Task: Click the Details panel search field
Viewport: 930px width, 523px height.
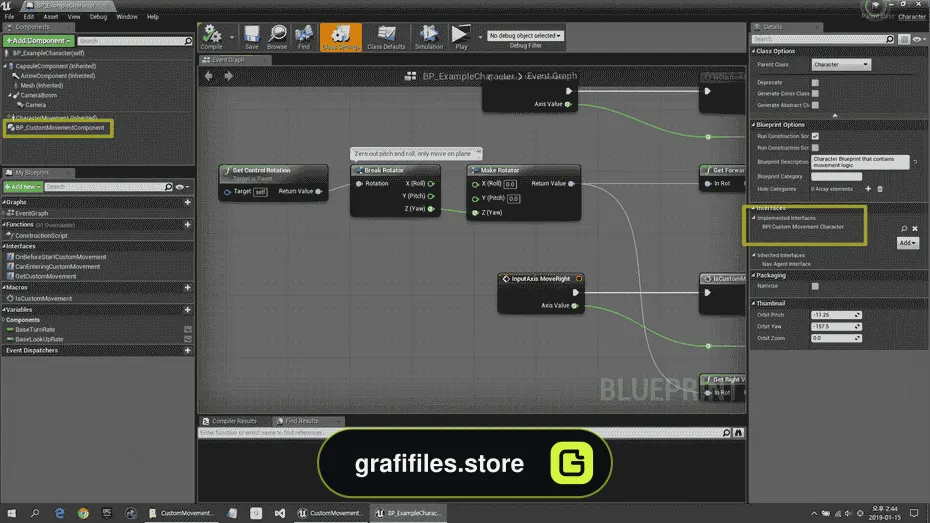Action: [823, 39]
